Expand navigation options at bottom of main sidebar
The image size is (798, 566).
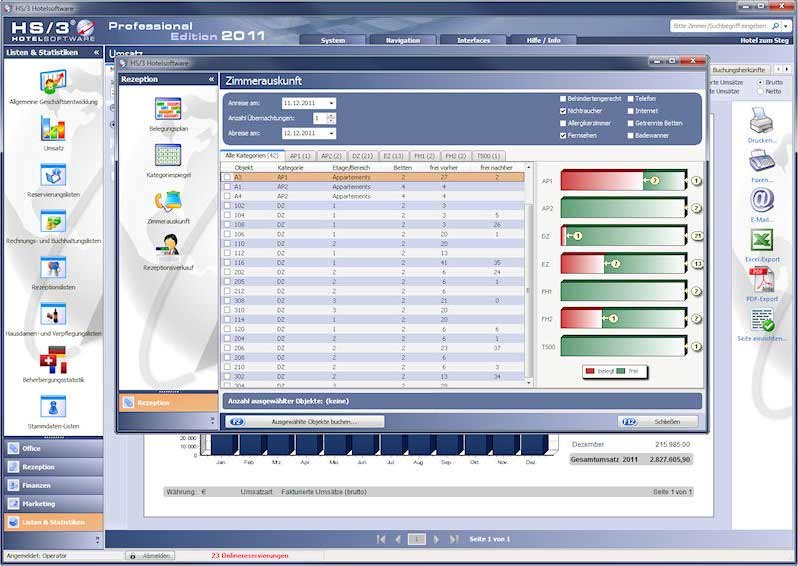(97, 540)
